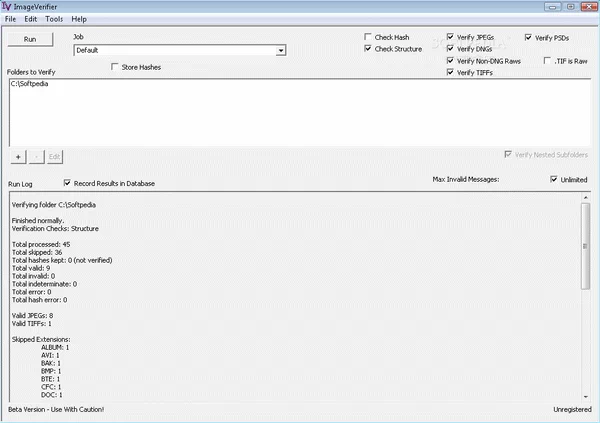Image resolution: width=600 pixels, height=423 pixels.
Task: Expand the Job dropdown arrow
Action: point(281,51)
